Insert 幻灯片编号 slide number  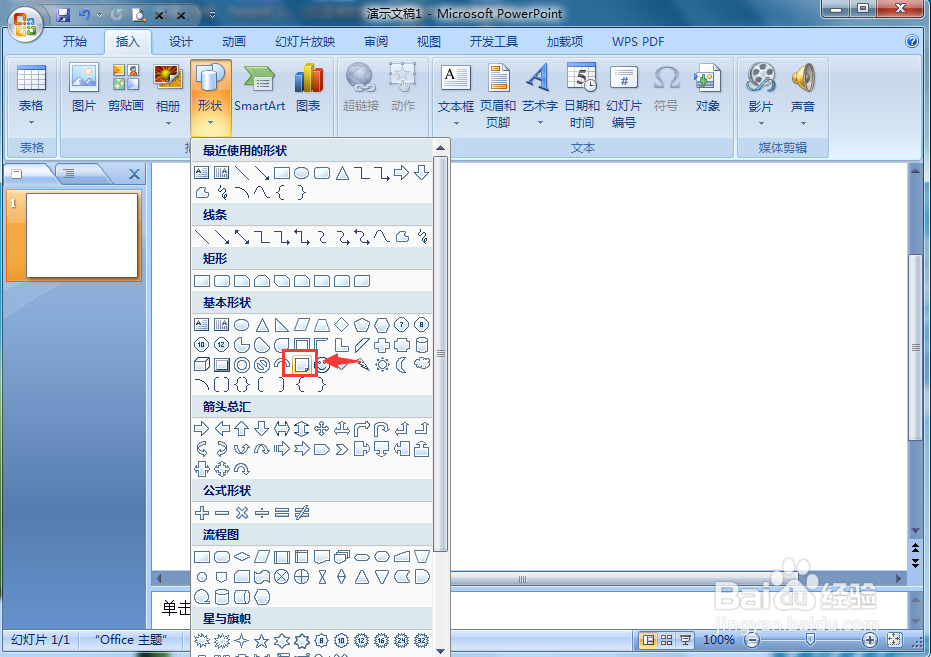(624, 95)
